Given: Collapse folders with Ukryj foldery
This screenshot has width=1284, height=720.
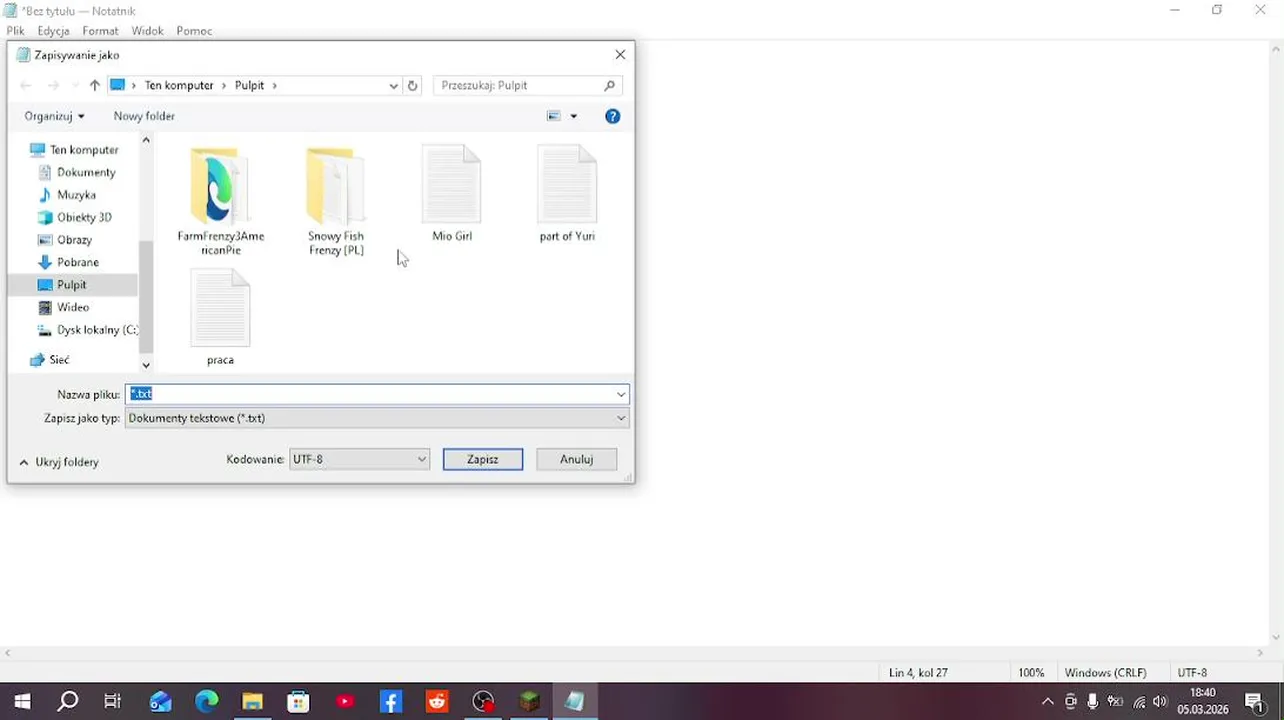Looking at the screenshot, I should click(58, 462).
